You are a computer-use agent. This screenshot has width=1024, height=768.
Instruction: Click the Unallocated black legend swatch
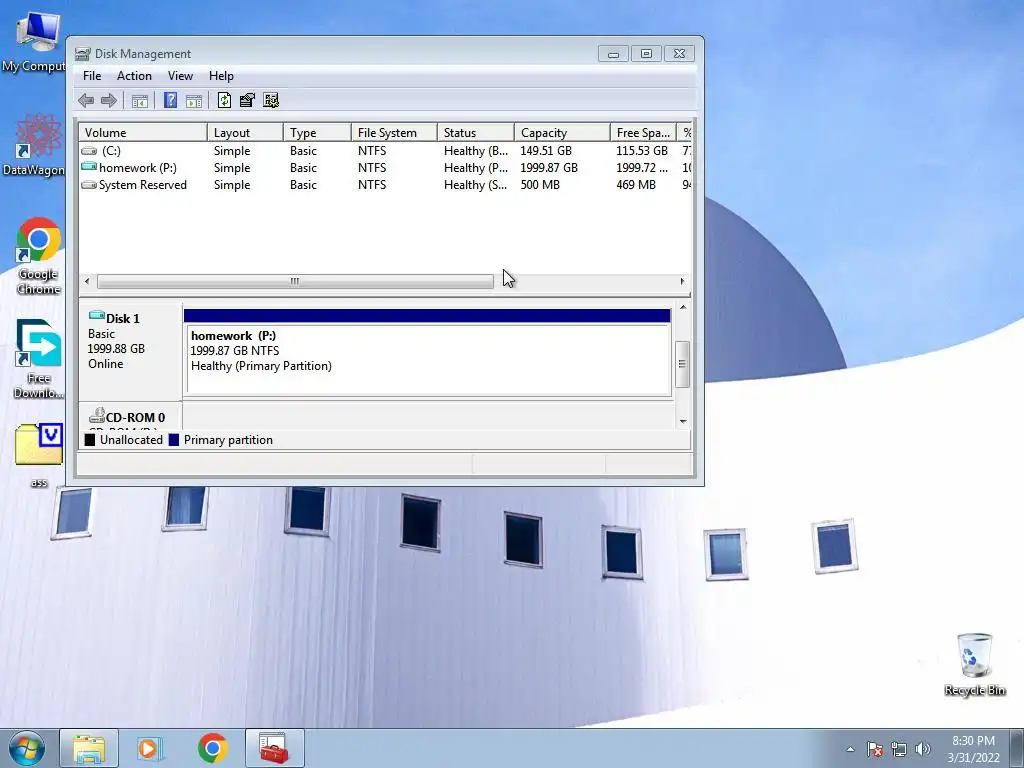(x=90, y=440)
